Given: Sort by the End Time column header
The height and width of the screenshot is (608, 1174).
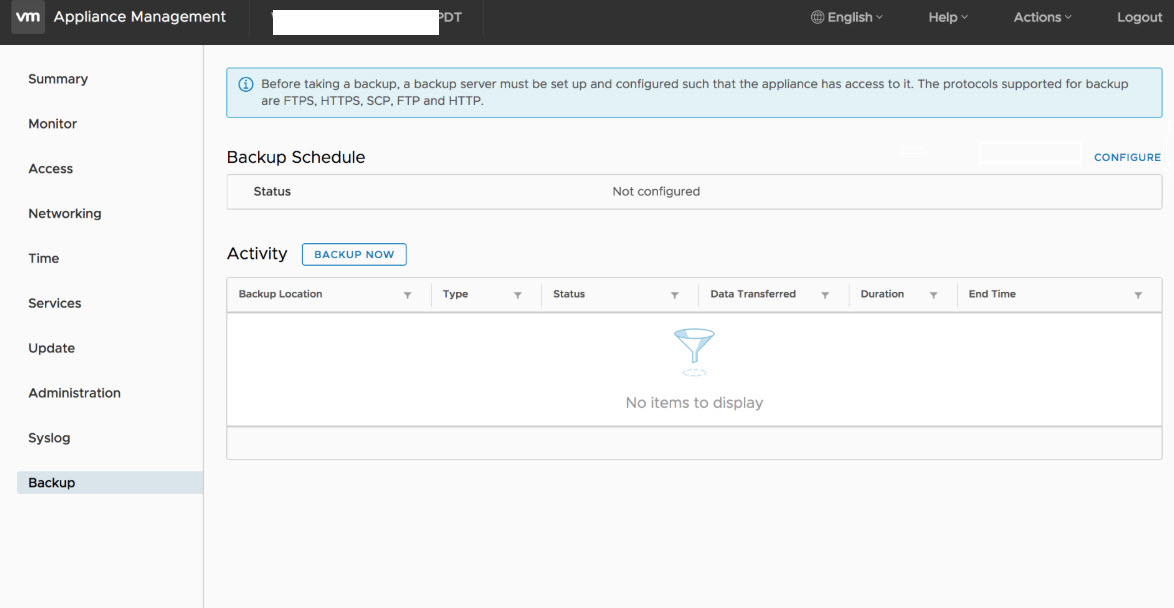Looking at the screenshot, I should (x=992, y=294).
